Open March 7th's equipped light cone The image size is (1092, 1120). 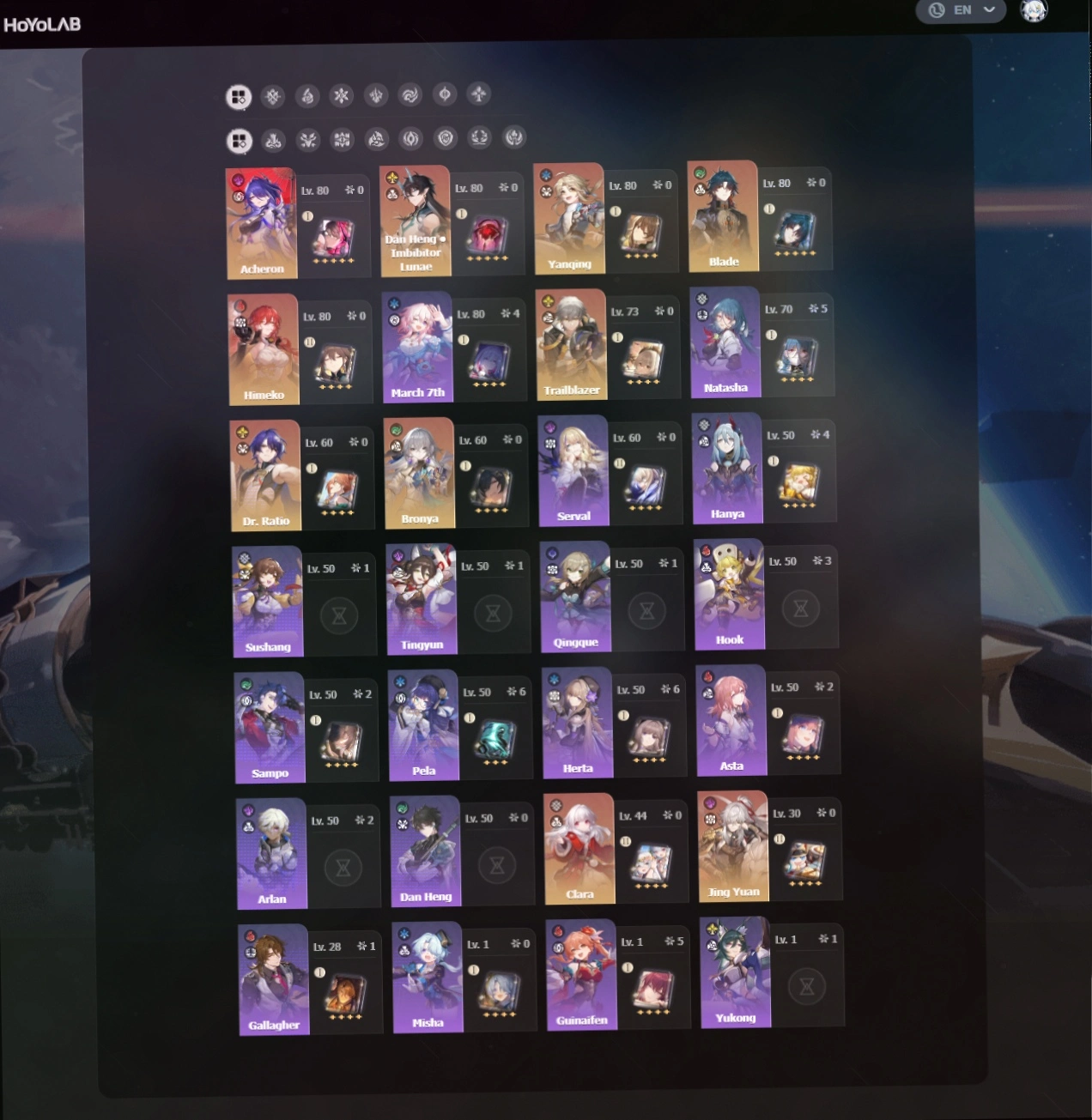[489, 361]
